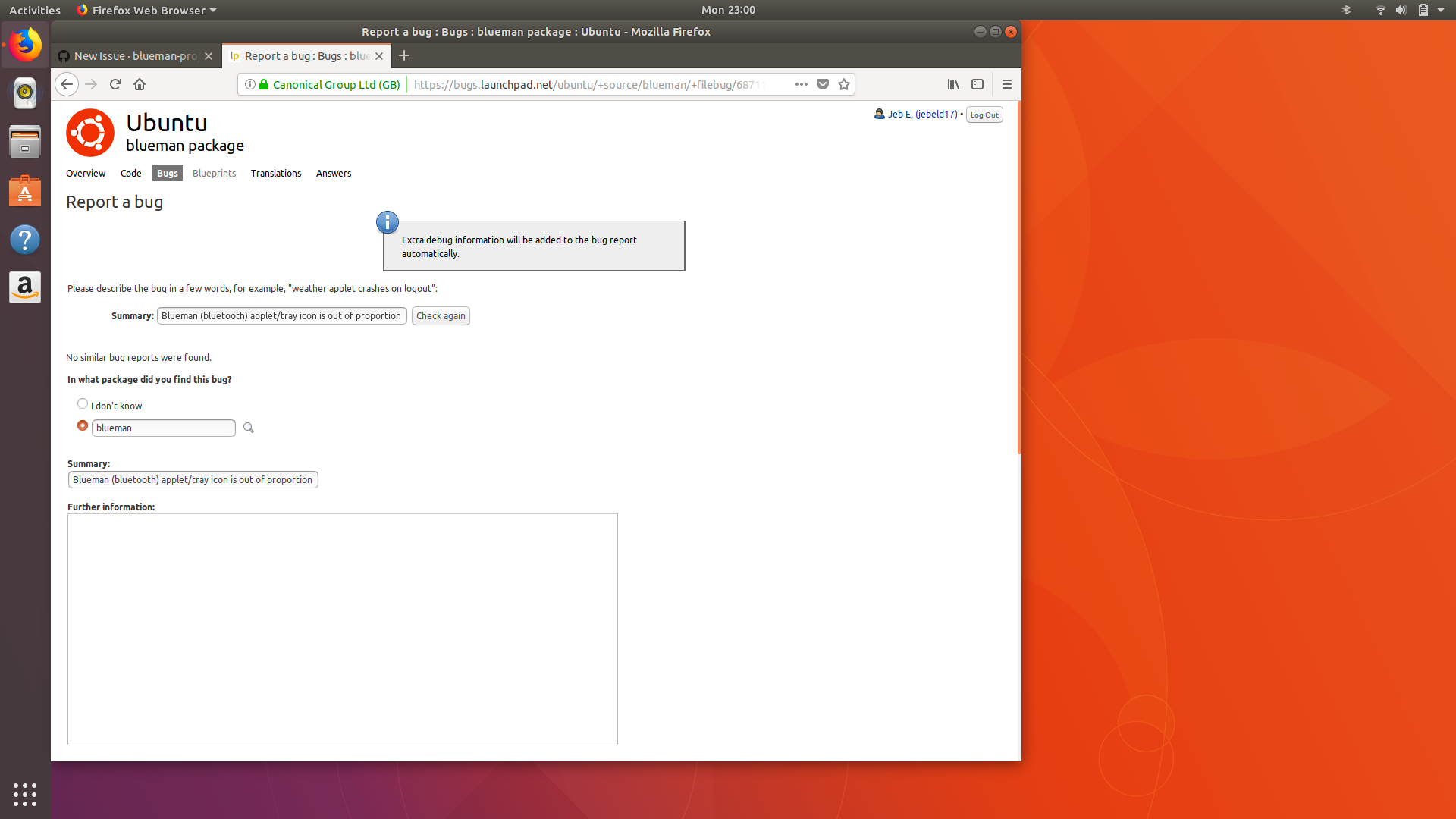This screenshot has width=1456, height=819.
Task: Click the package search magnifier icon
Action: [x=248, y=428]
